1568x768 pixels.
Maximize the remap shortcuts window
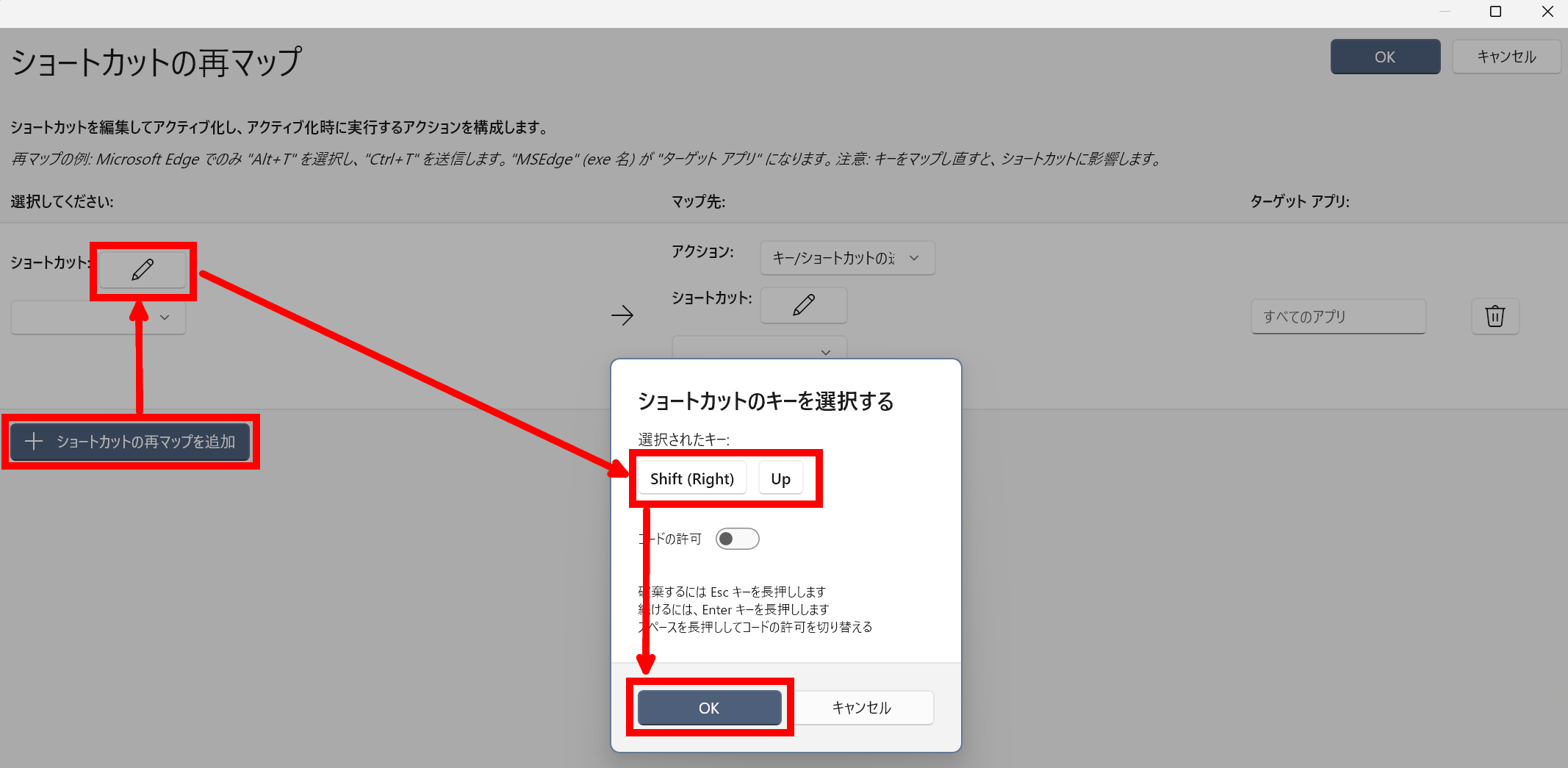click(1495, 12)
